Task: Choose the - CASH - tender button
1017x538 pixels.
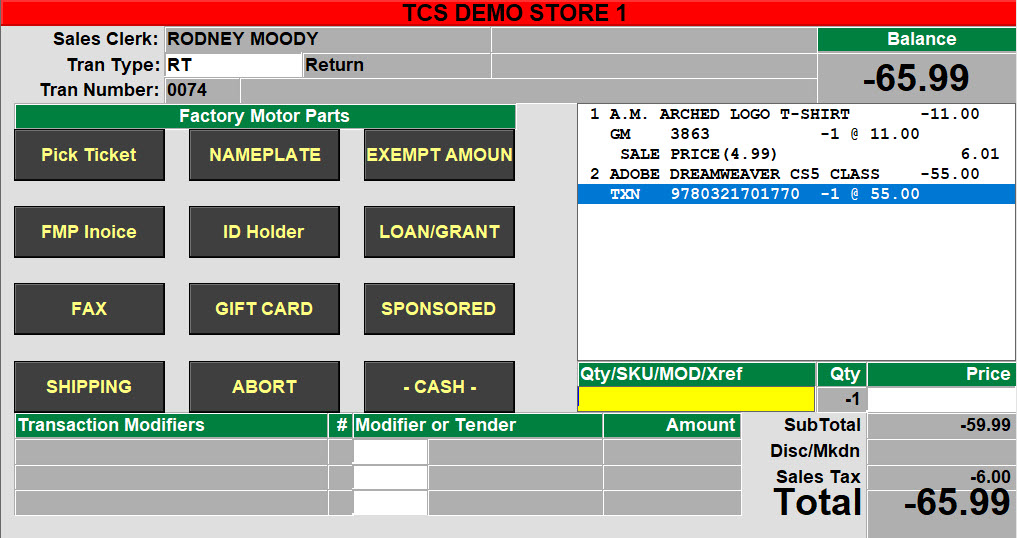Action: 439,386
